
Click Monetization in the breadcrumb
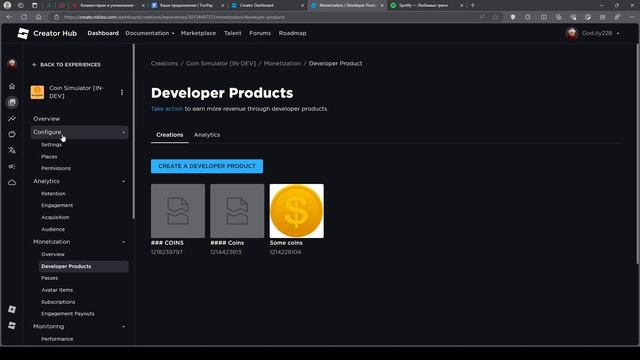[x=282, y=63]
